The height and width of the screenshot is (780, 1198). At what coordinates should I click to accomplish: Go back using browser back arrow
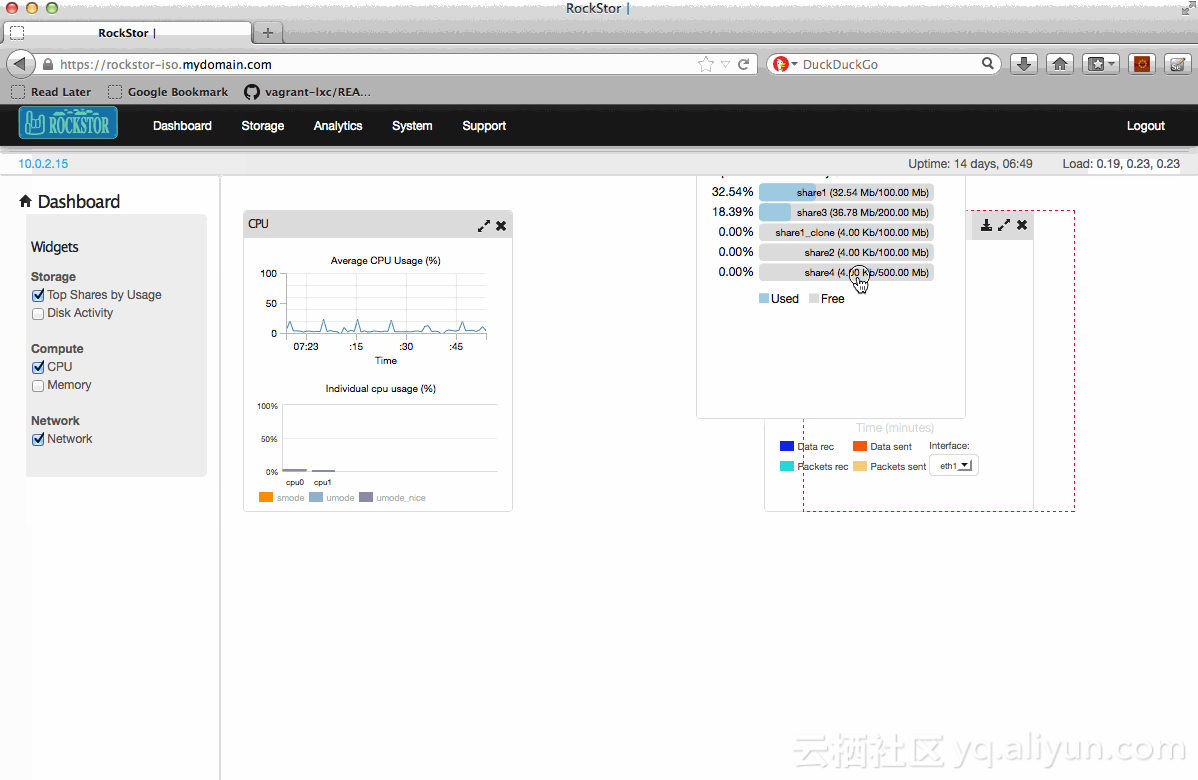click(21, 64)
